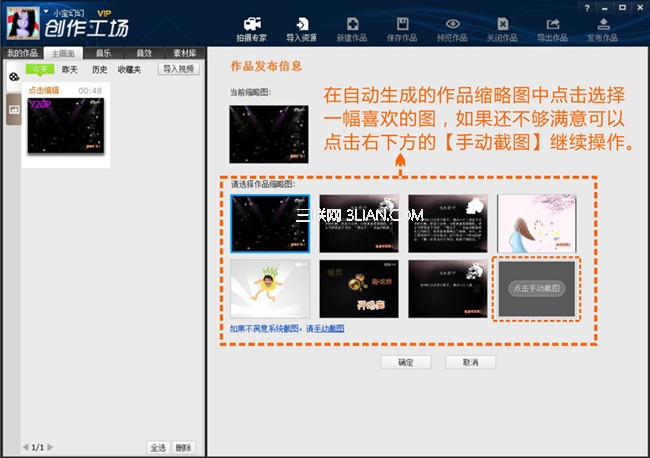650x458 pixels.
Task: Click 点击编辑 title of the video
Action: pos(44,90)
